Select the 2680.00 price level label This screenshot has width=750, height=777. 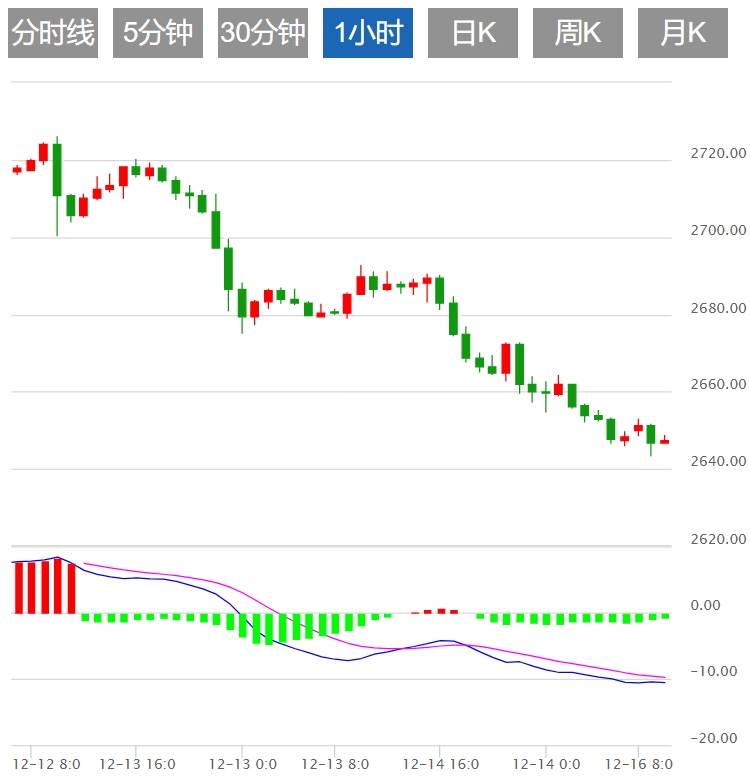(x=718, y=308)
